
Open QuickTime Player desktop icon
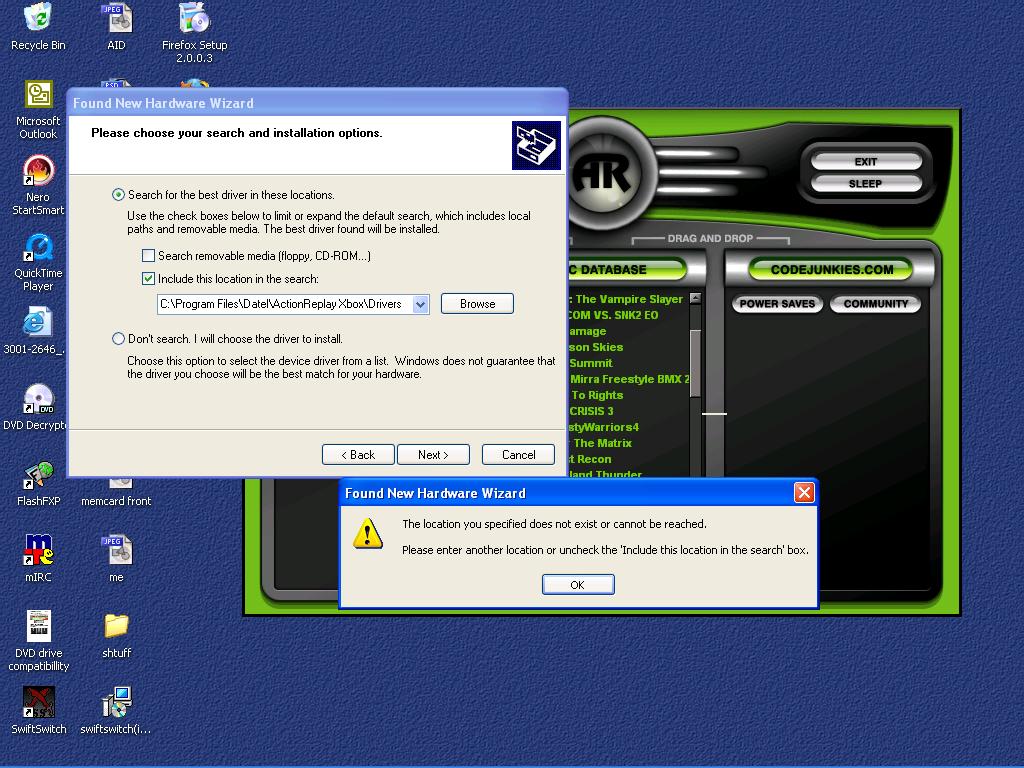38,248
